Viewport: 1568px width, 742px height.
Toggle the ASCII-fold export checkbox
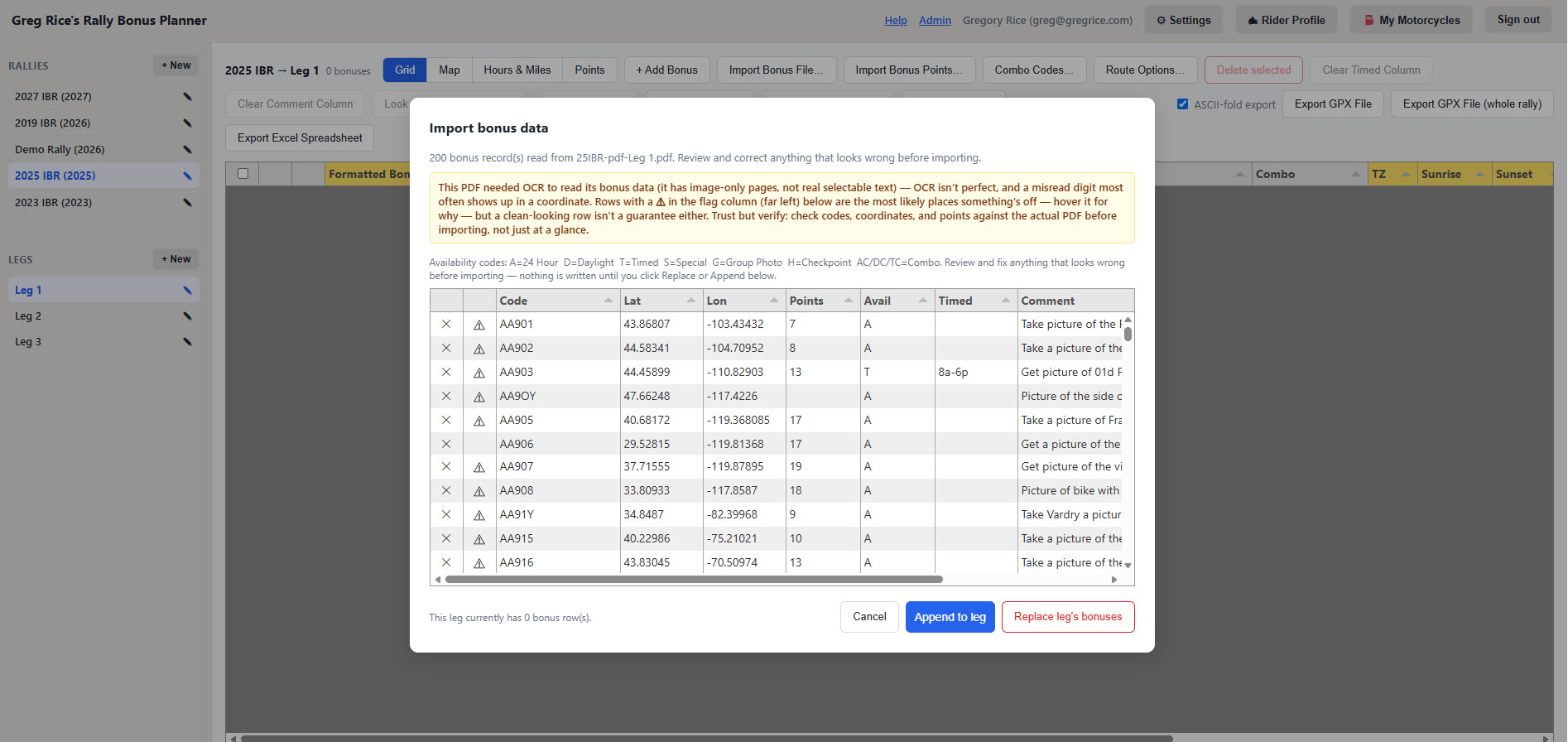(x=1183, y=104)
